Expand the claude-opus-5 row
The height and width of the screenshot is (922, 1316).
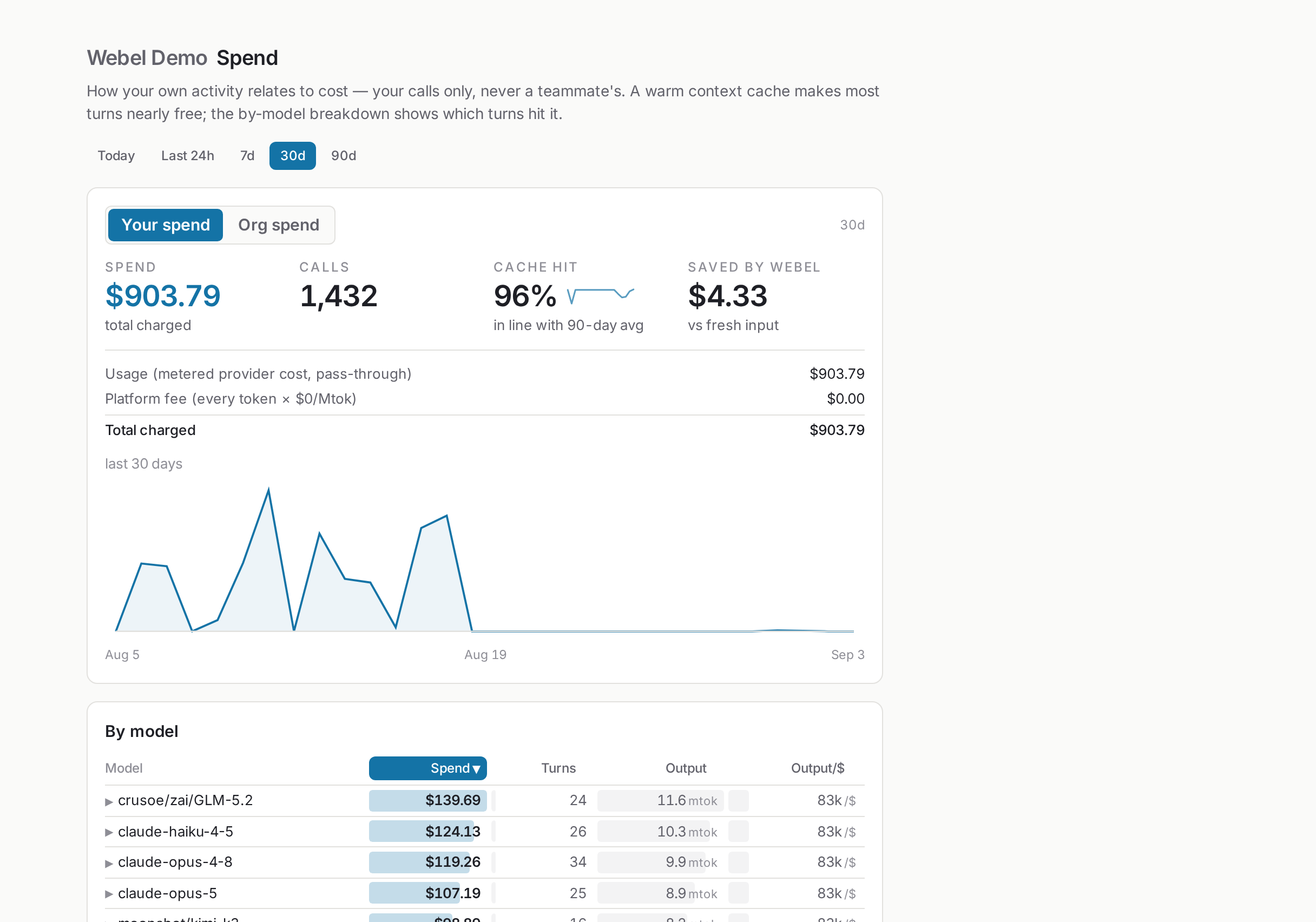coord(108,894)
